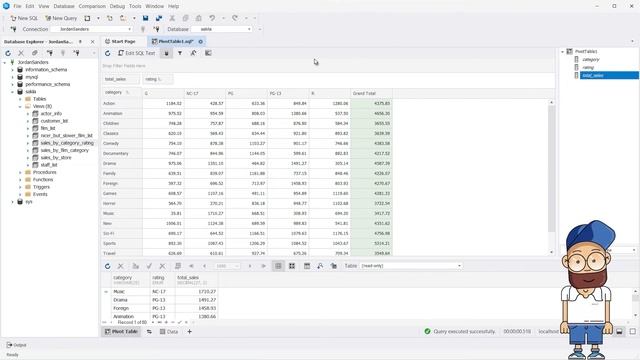Screen dimensions: 640x360
Task: Select the Triggers folder
Action: coord(41,187)
